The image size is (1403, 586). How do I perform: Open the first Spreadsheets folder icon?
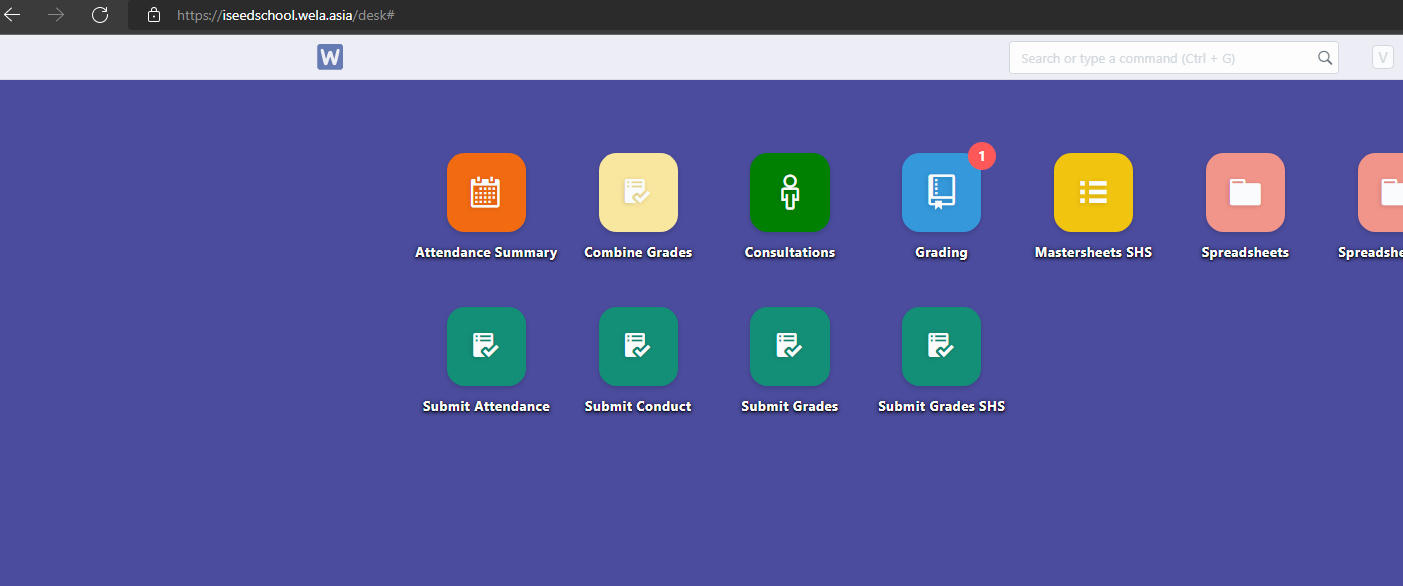pos(1245,192)
